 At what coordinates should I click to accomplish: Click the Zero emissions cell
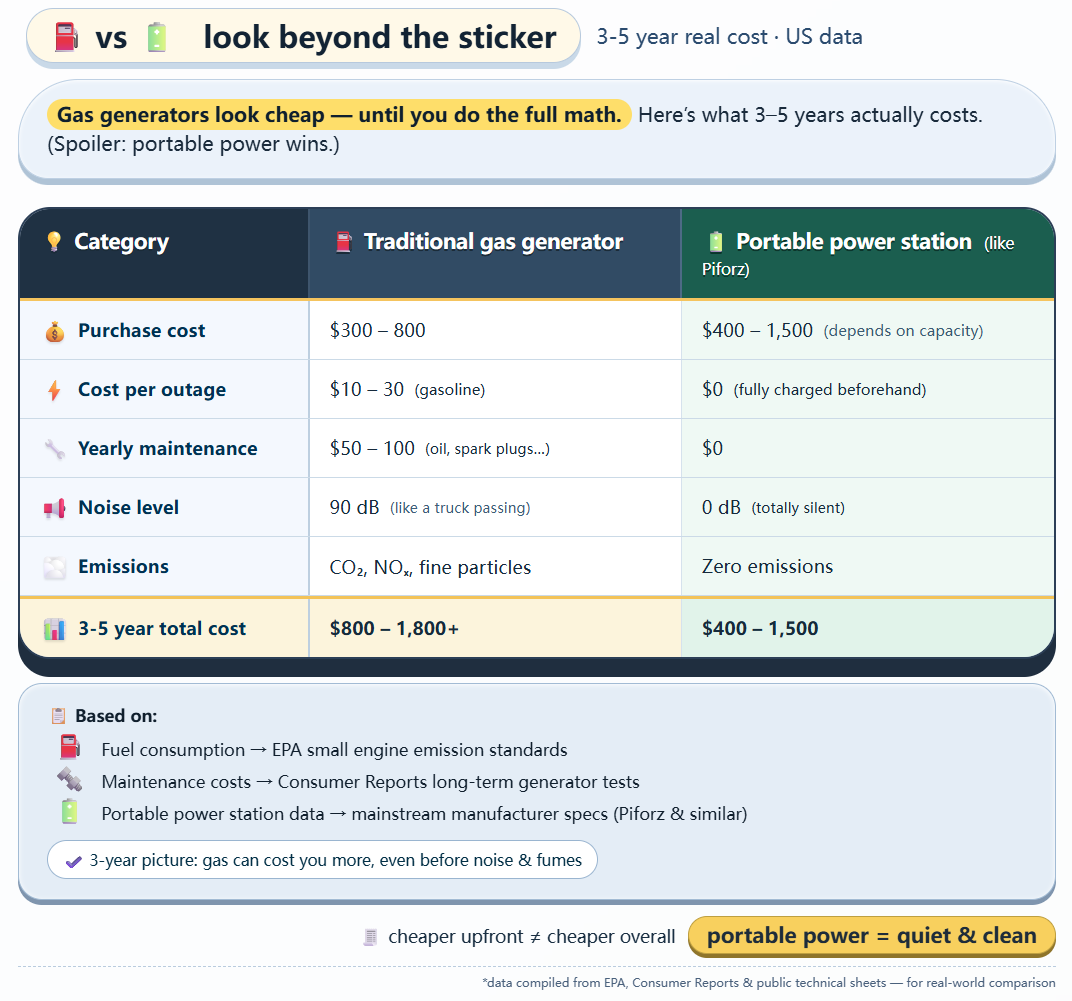[767, 567]
